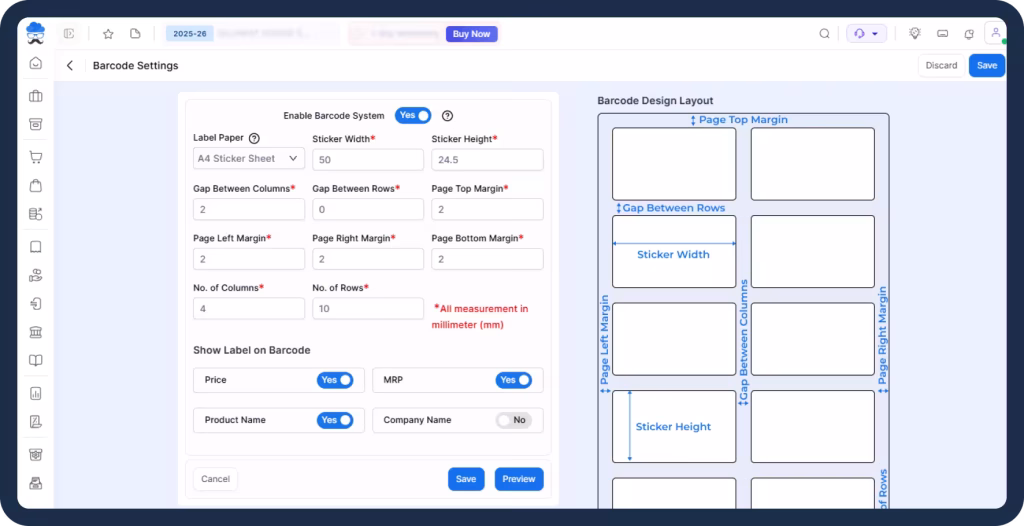Click the Cancel button below the form
This screenshot has height=526, width=1024.
216,479
